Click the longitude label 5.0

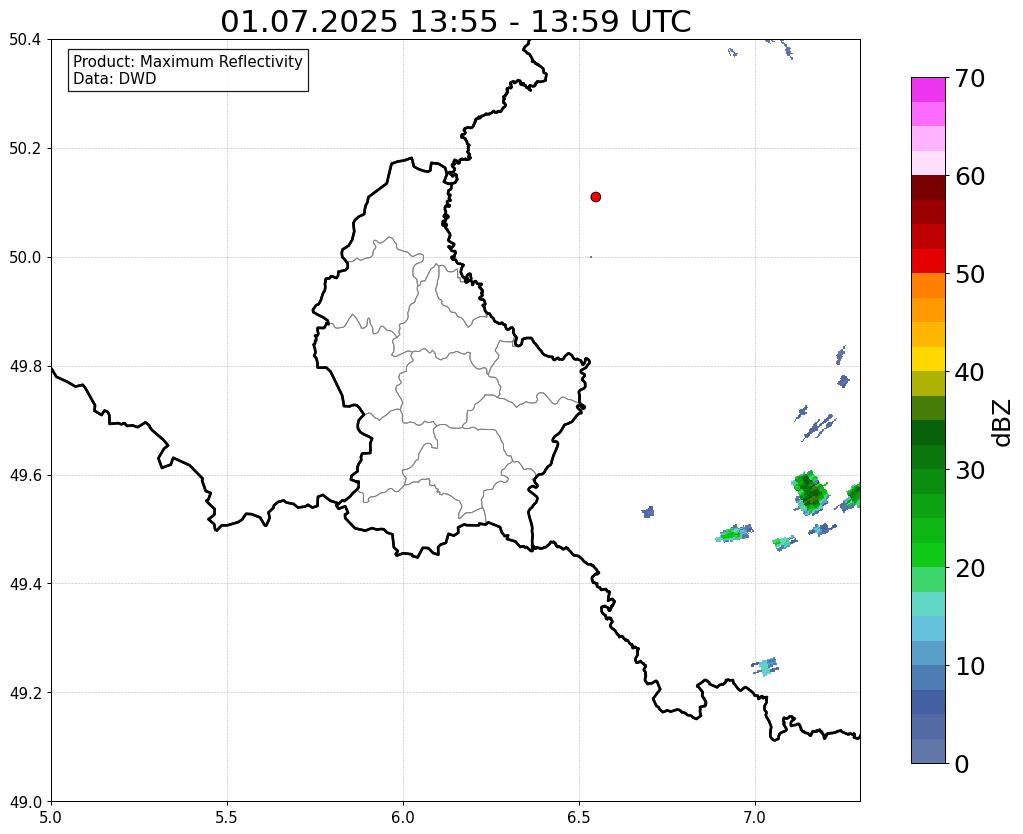click(51, 817)
